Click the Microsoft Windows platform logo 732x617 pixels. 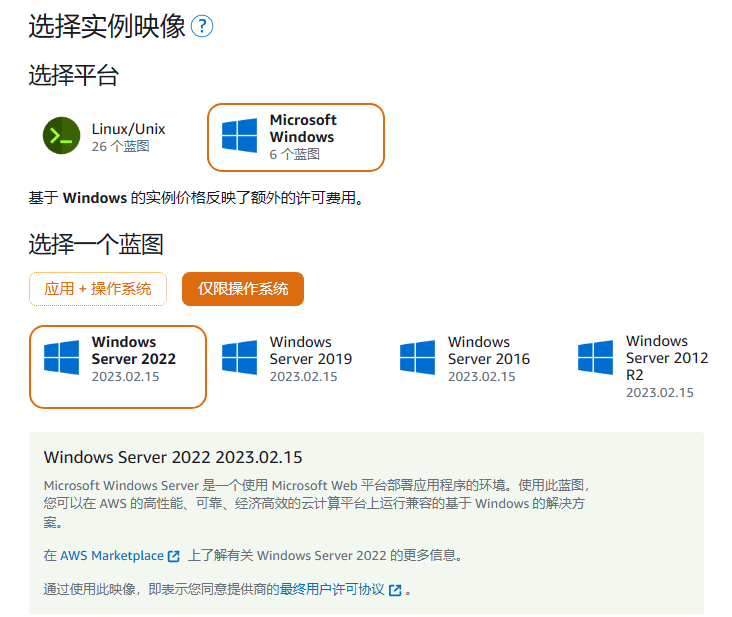click(239, 135)
